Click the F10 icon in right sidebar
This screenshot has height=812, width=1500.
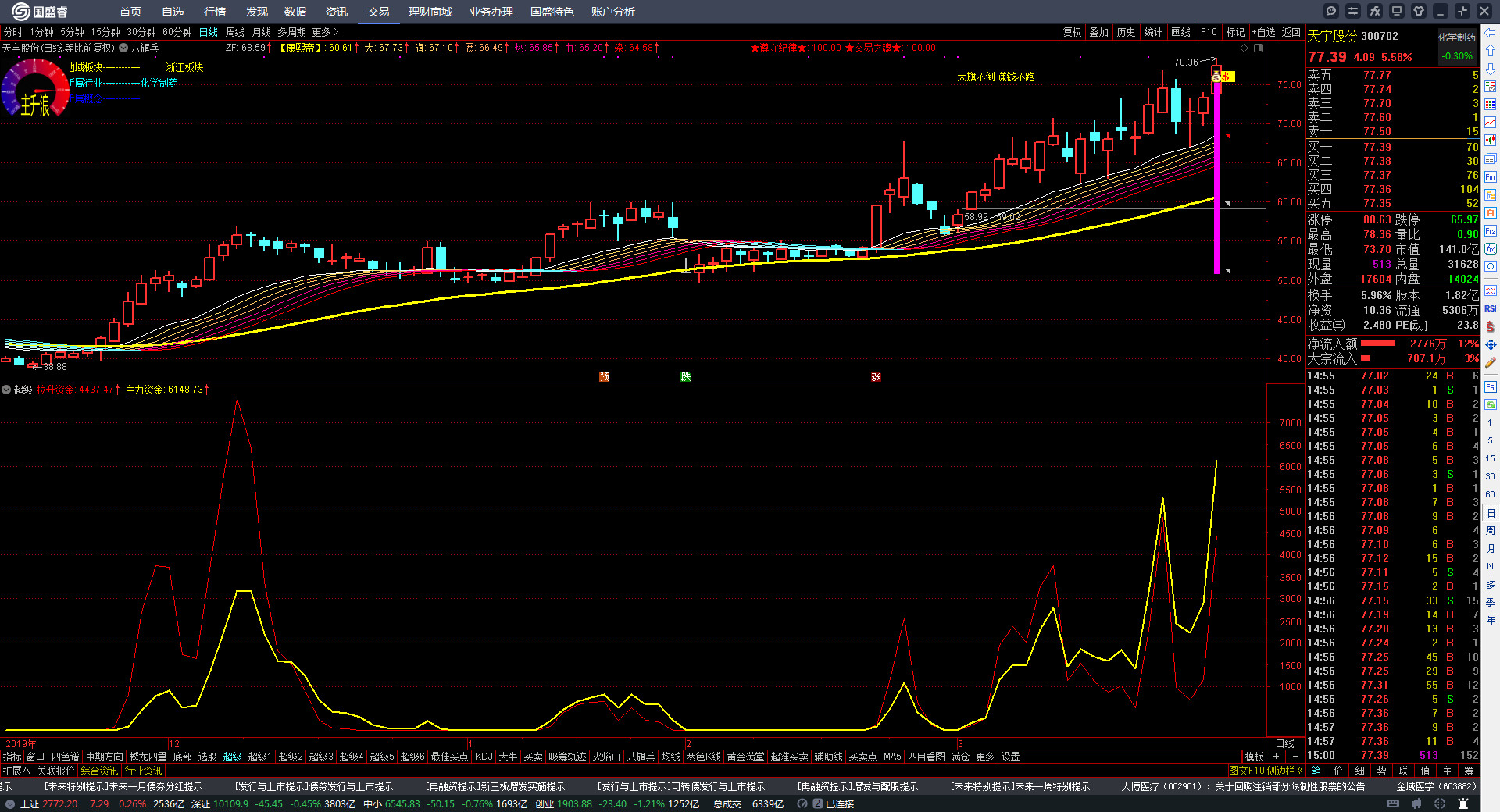coord(1491,176)
